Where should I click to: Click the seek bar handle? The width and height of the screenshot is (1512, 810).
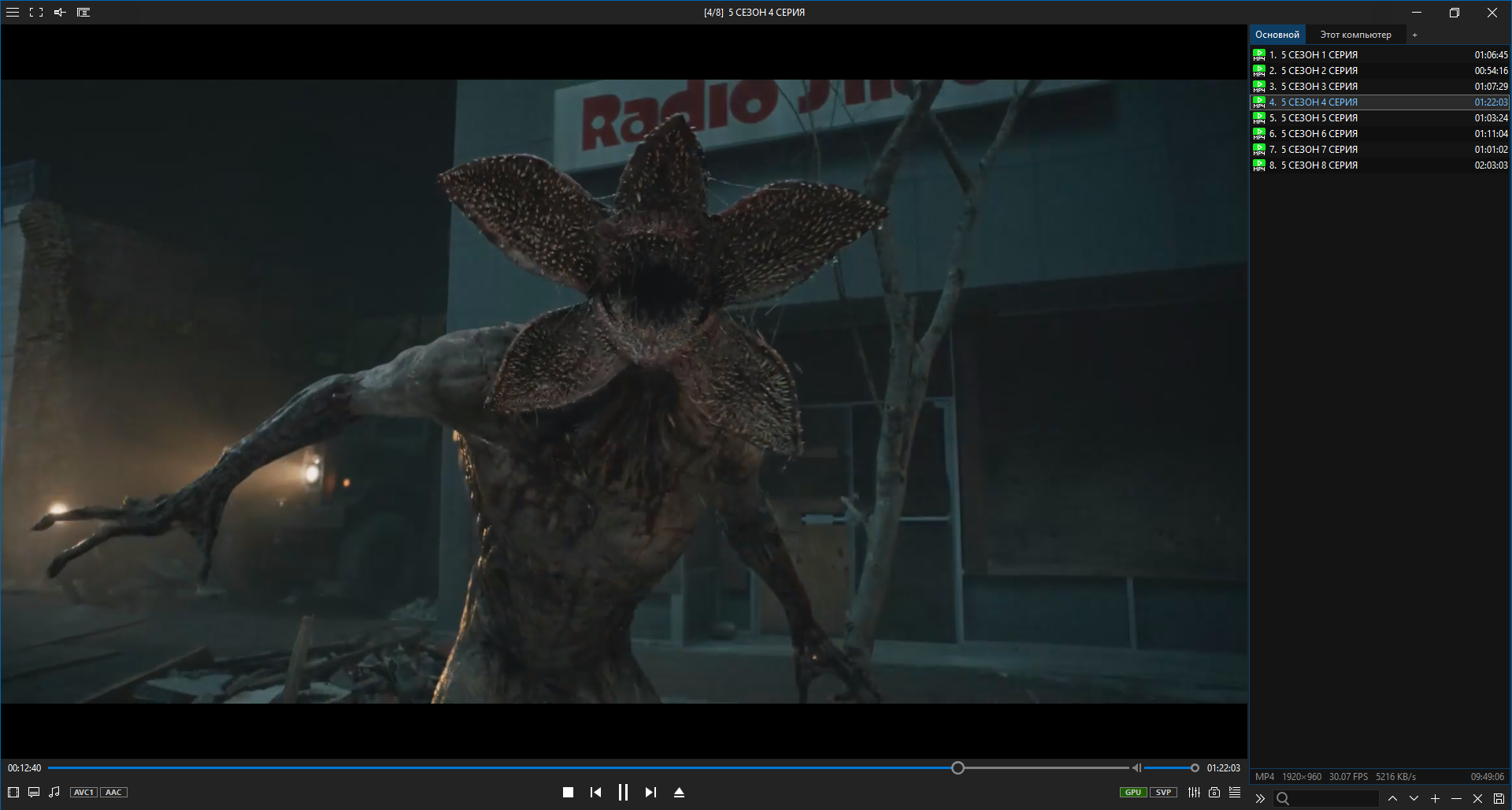click(958, 767)
